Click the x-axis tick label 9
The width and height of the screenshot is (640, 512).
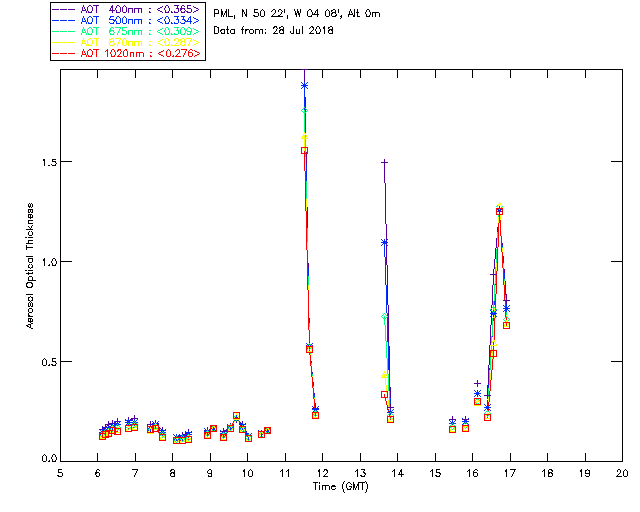[210, 473]
